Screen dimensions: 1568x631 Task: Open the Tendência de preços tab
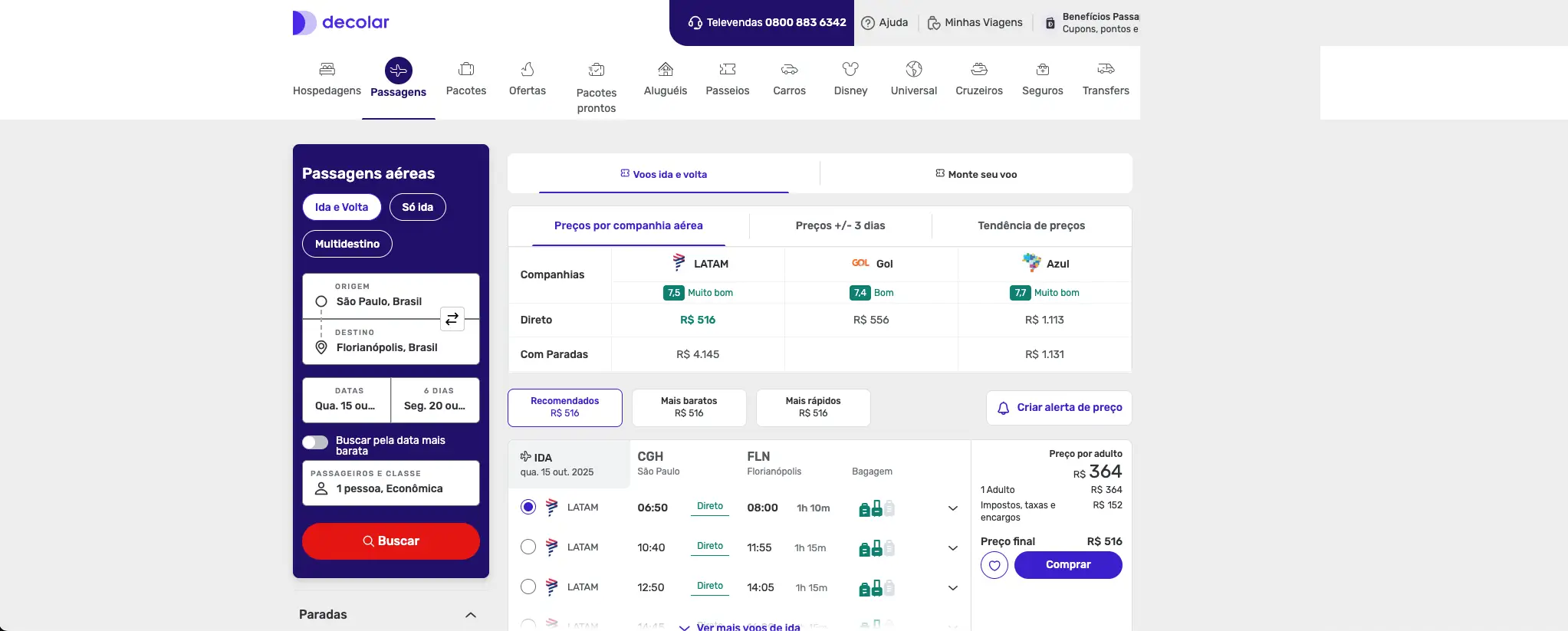point(1031,226)
